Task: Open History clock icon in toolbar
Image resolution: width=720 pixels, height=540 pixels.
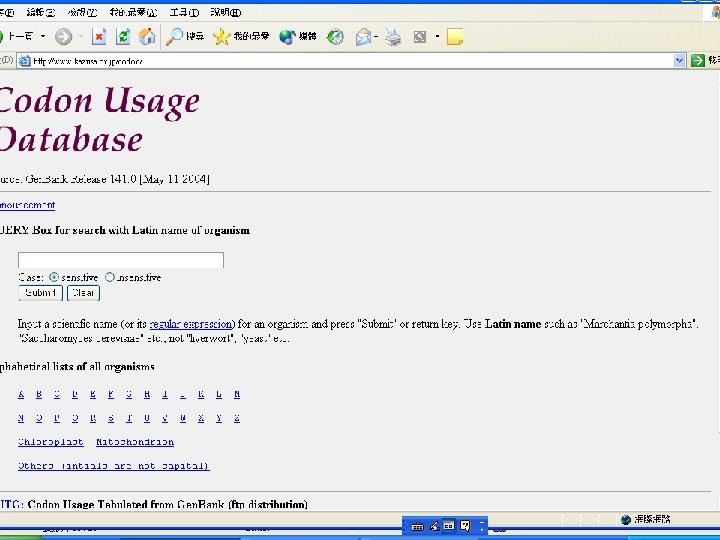Action: 335,36
